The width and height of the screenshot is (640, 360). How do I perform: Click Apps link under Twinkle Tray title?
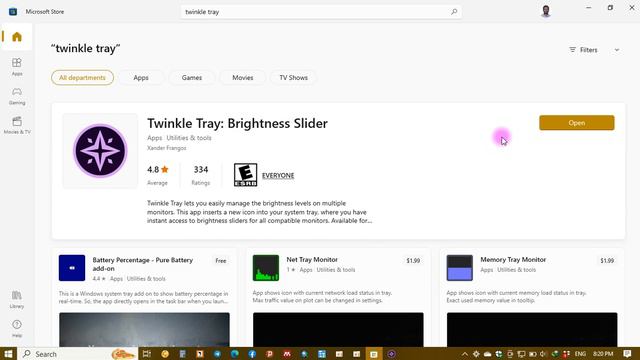(x=154, y=138)
